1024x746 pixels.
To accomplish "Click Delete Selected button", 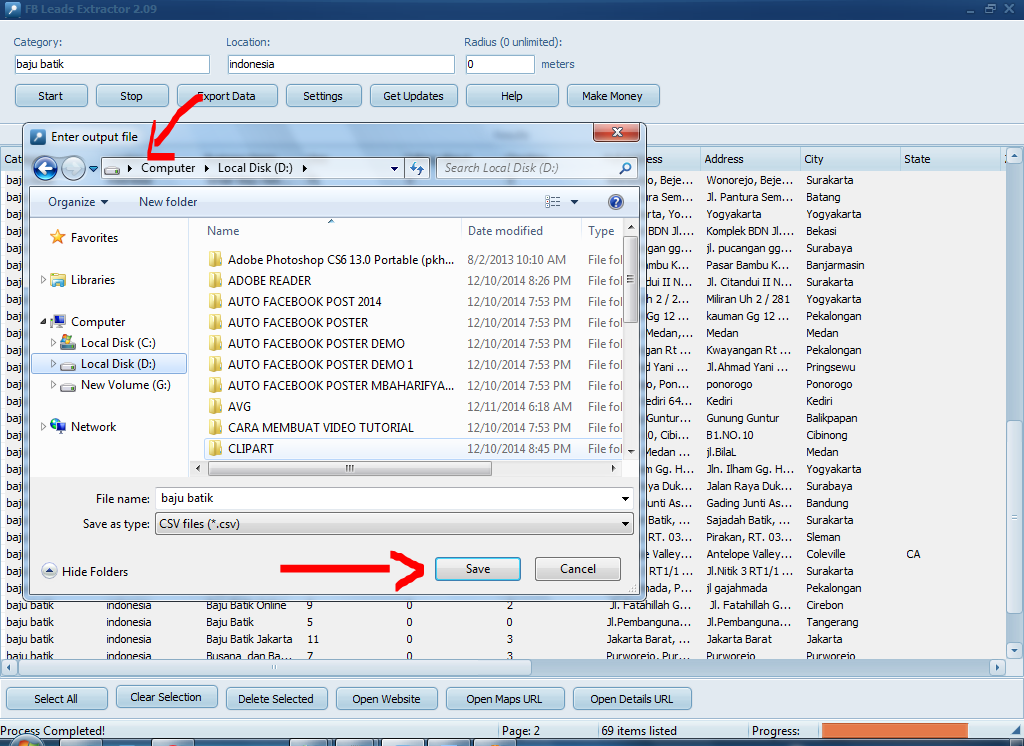I will pos(276,699).
